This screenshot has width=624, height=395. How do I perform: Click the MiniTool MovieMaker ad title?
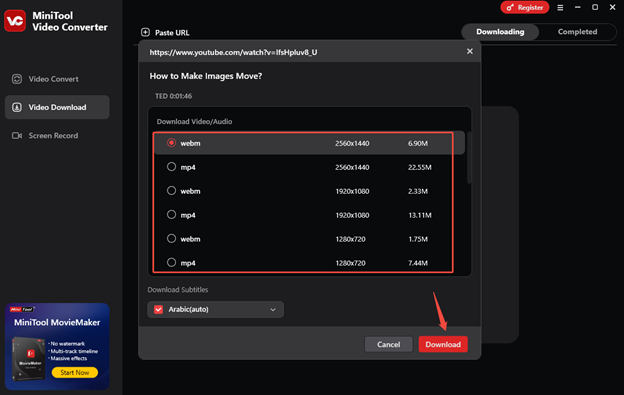coord(57,323)
